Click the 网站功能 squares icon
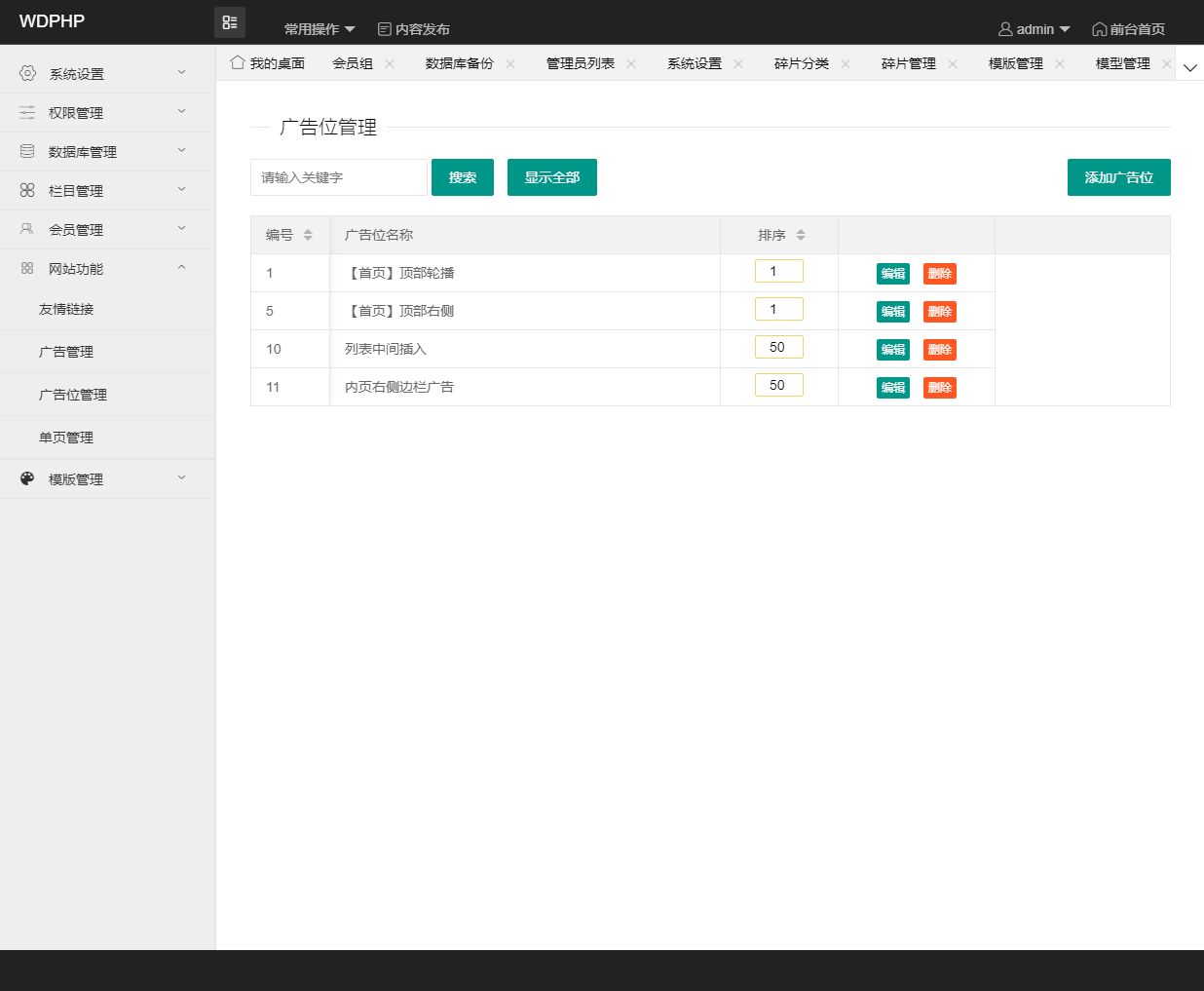The width and height of the screenshot is (1204, 991). pos(27,268)
